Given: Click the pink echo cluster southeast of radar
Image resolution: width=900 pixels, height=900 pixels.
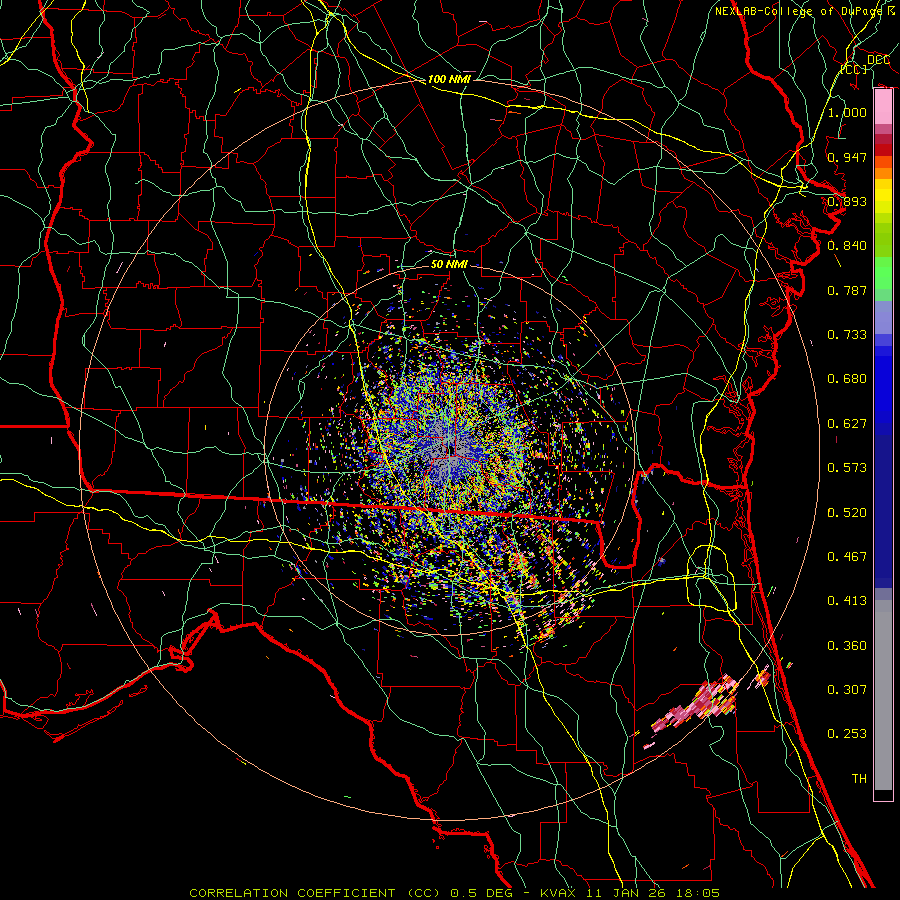Looking at the screenshot, I should [x=697, y=705].
